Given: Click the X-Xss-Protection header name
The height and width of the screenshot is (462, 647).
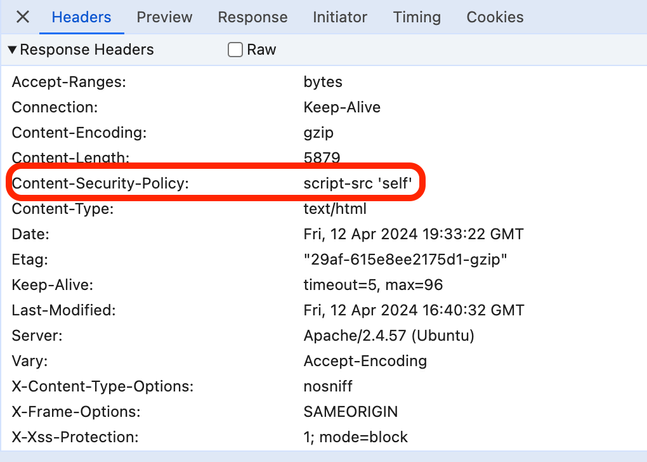Looking at the screenshot, I should 75,437.
